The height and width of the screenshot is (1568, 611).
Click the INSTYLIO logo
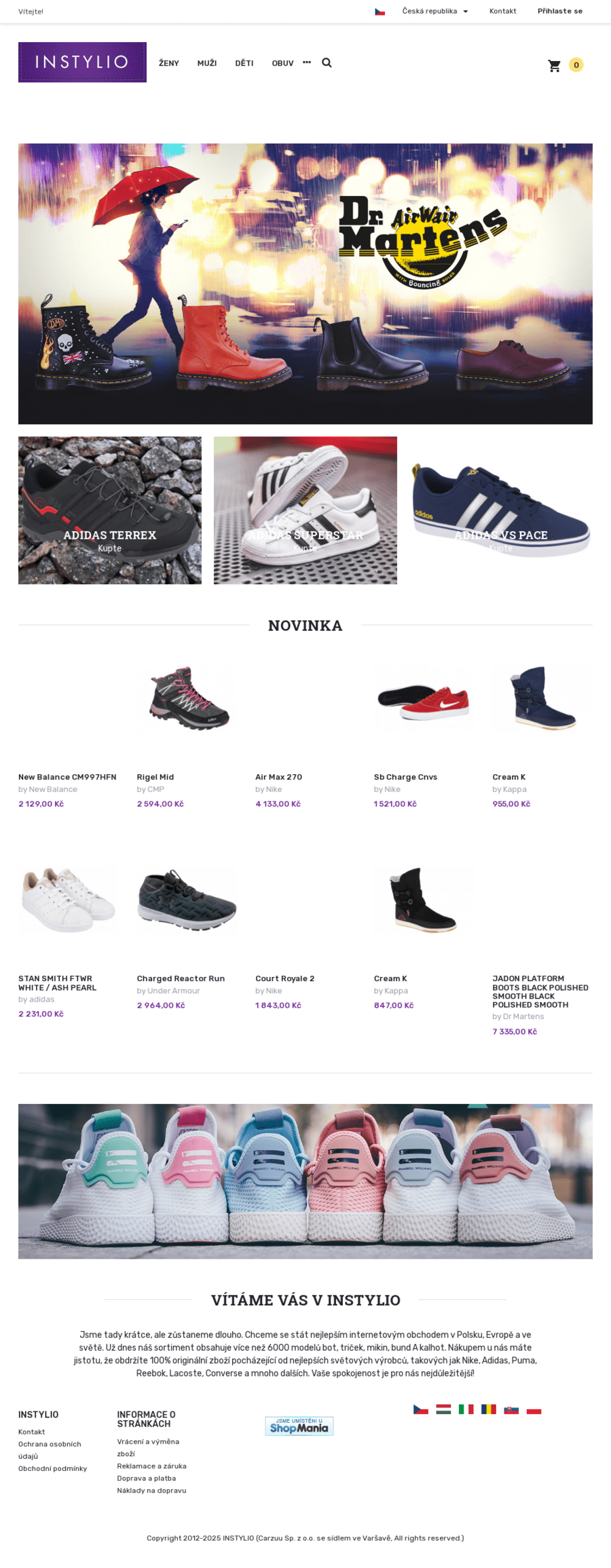point(82,62)
